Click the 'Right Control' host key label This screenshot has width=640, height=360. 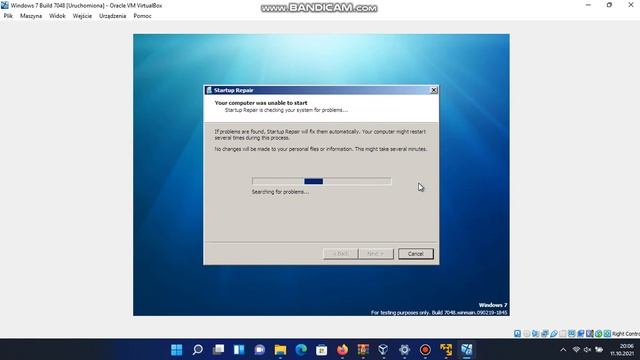[x=626, y=333]
